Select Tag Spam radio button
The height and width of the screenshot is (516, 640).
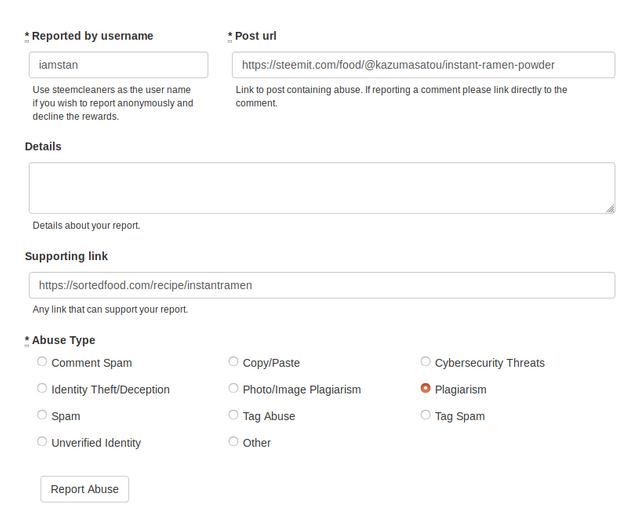pos(425,415)
